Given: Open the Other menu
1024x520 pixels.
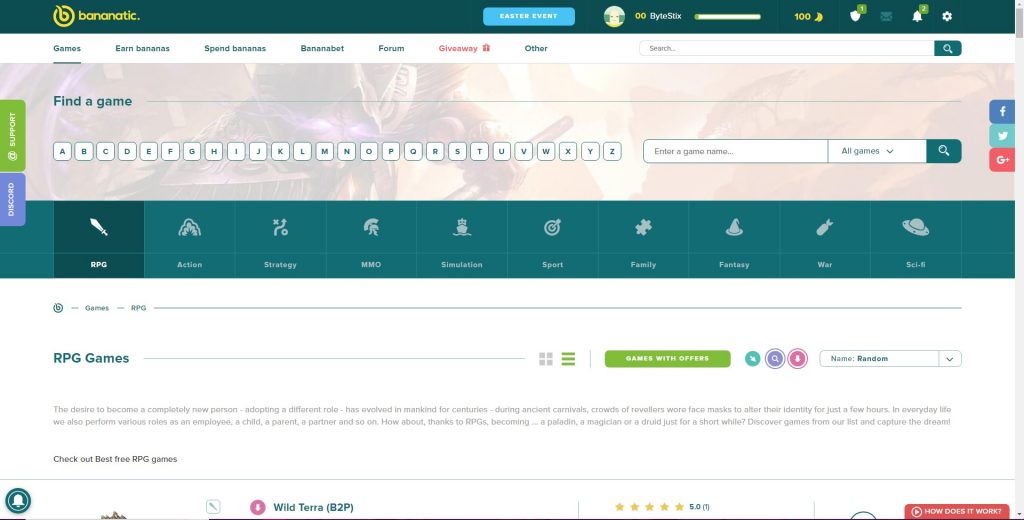Looking at the screenshot, I should coord(536,48).
